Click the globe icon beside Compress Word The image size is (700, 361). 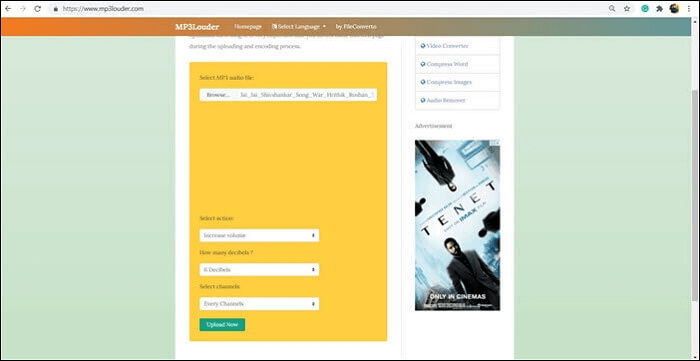click(423, 64)
